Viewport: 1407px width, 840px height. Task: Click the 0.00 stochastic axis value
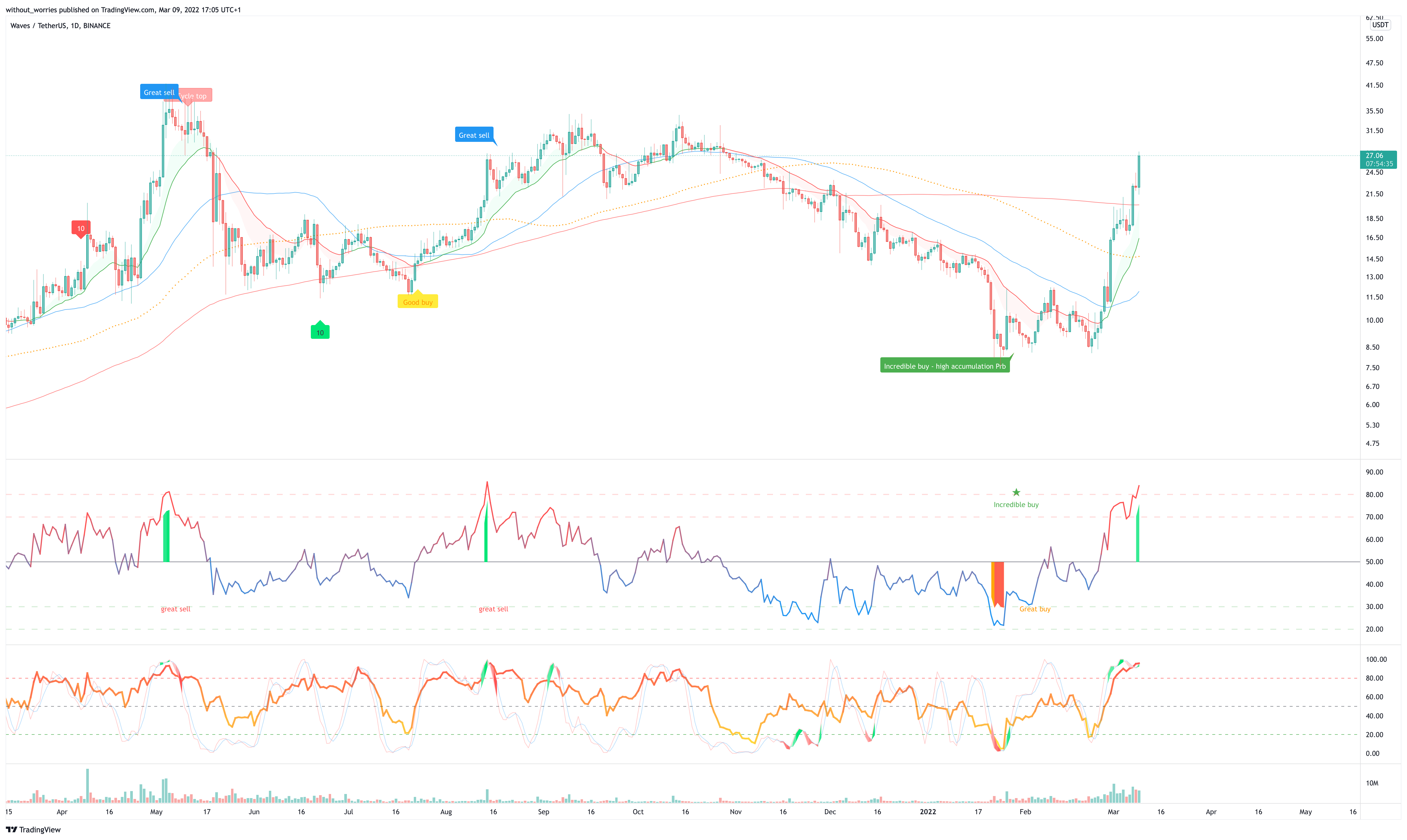[x=1372, y=754]
